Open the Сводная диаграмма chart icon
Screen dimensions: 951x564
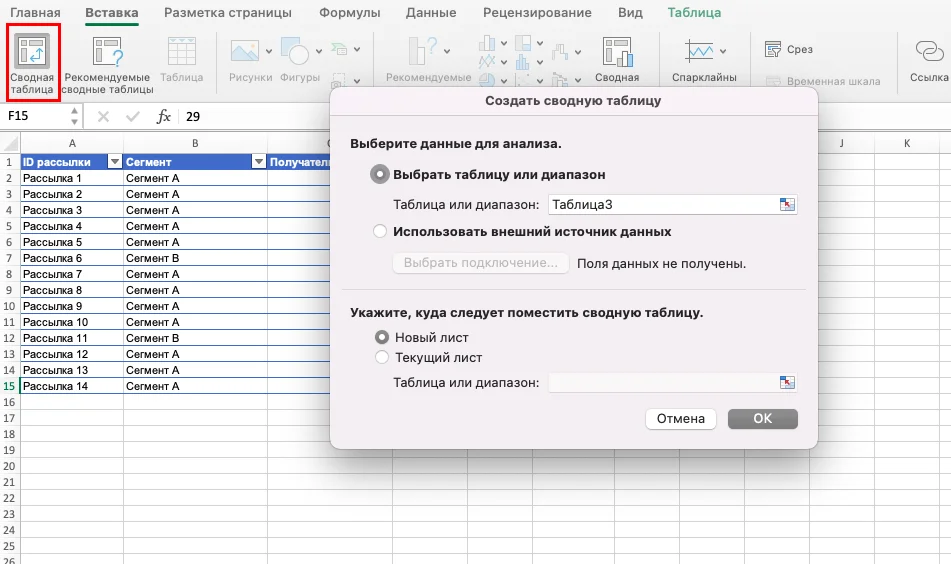[x=616, y=54]
